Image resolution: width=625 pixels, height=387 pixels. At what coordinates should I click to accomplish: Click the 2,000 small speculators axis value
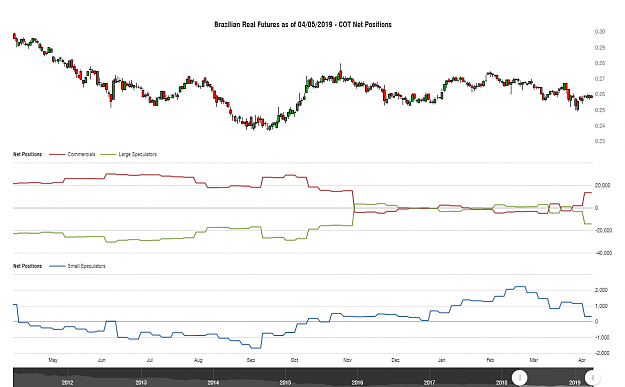[x=601, y=290]
